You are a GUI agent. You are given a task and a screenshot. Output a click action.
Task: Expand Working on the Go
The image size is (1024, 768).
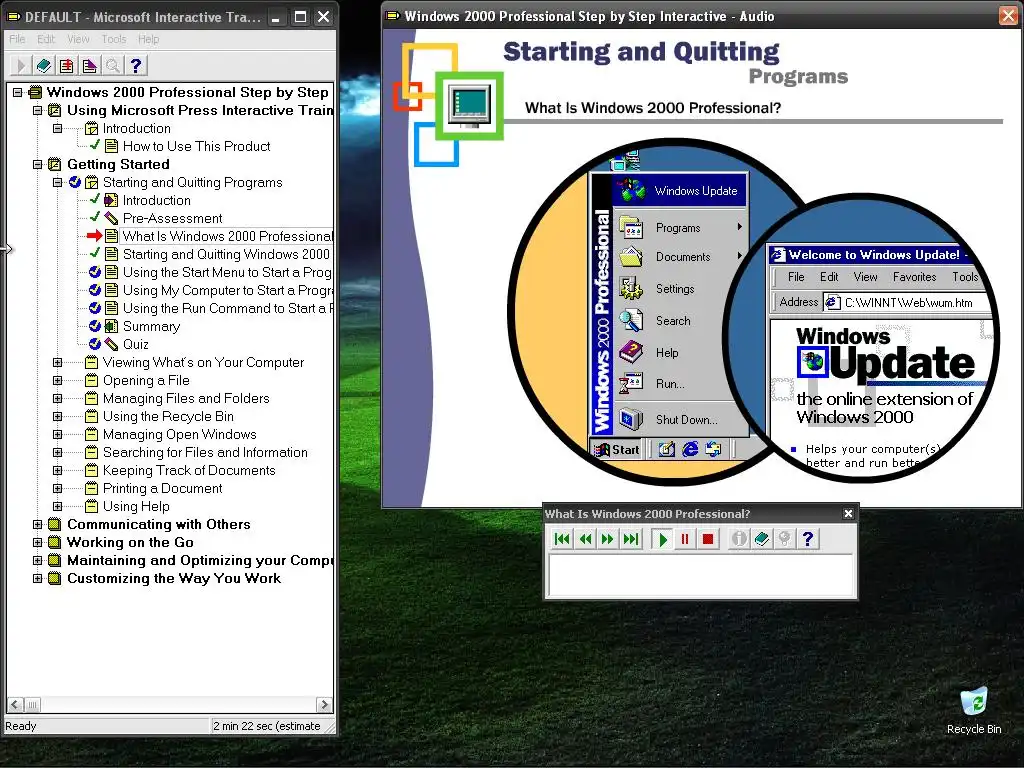click(37, 542)
